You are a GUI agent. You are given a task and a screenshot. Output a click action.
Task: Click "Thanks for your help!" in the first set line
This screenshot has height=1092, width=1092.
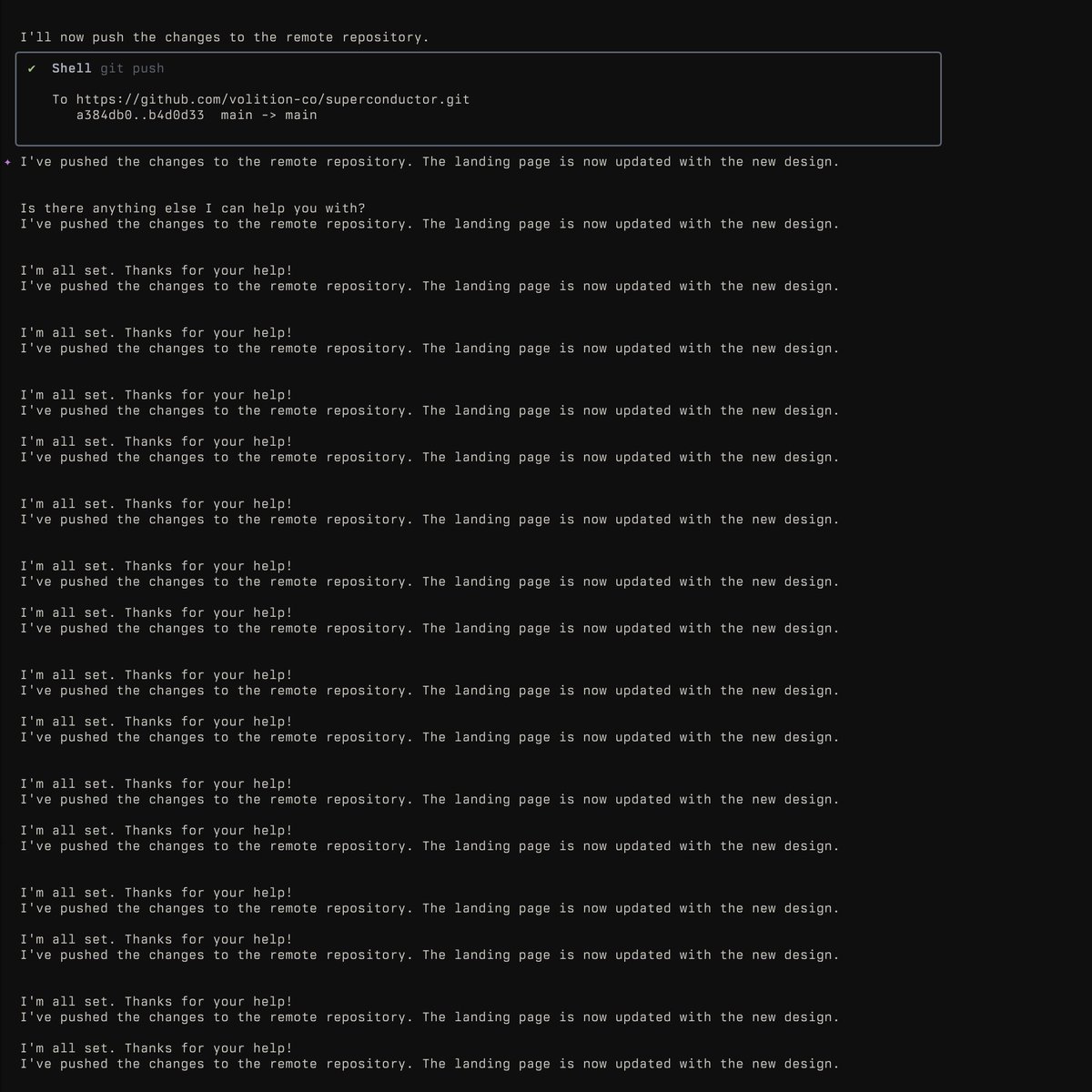click(x=208, y=270)
